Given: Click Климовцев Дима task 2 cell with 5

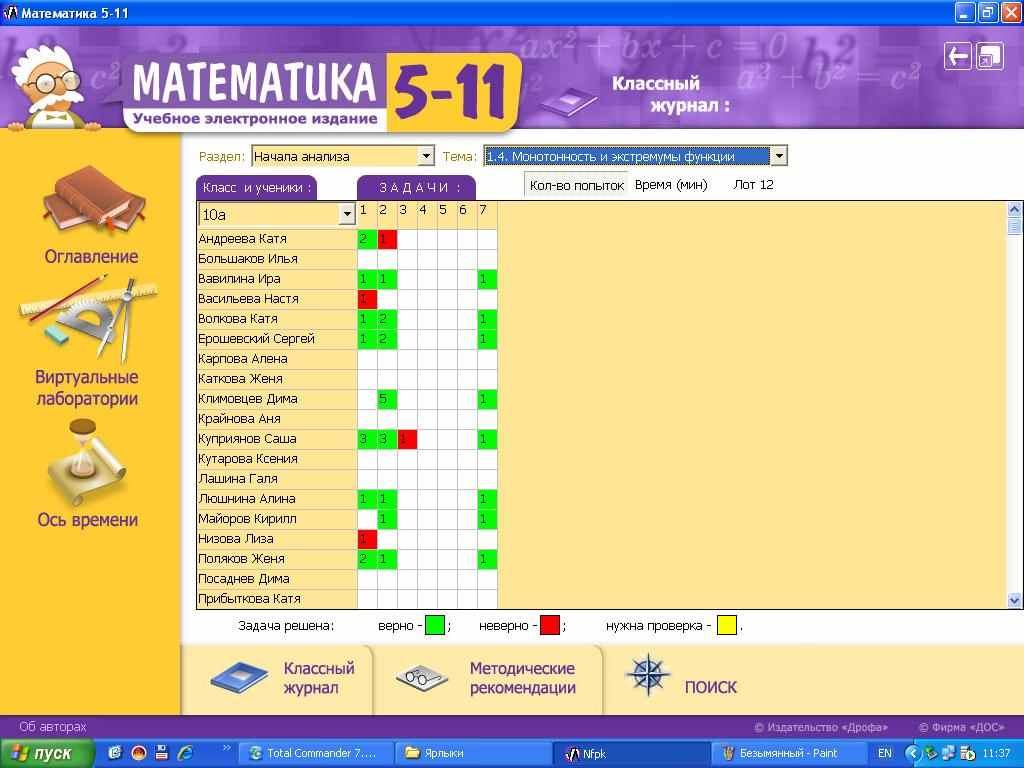Looking at the screenshot, I should (x=387, y=399).
